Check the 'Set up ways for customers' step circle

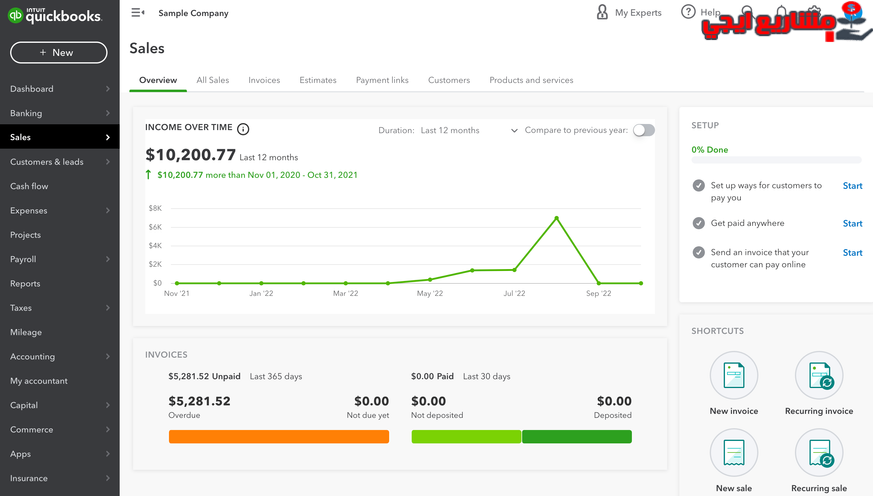pyautogui.click(x=699, y=185)
